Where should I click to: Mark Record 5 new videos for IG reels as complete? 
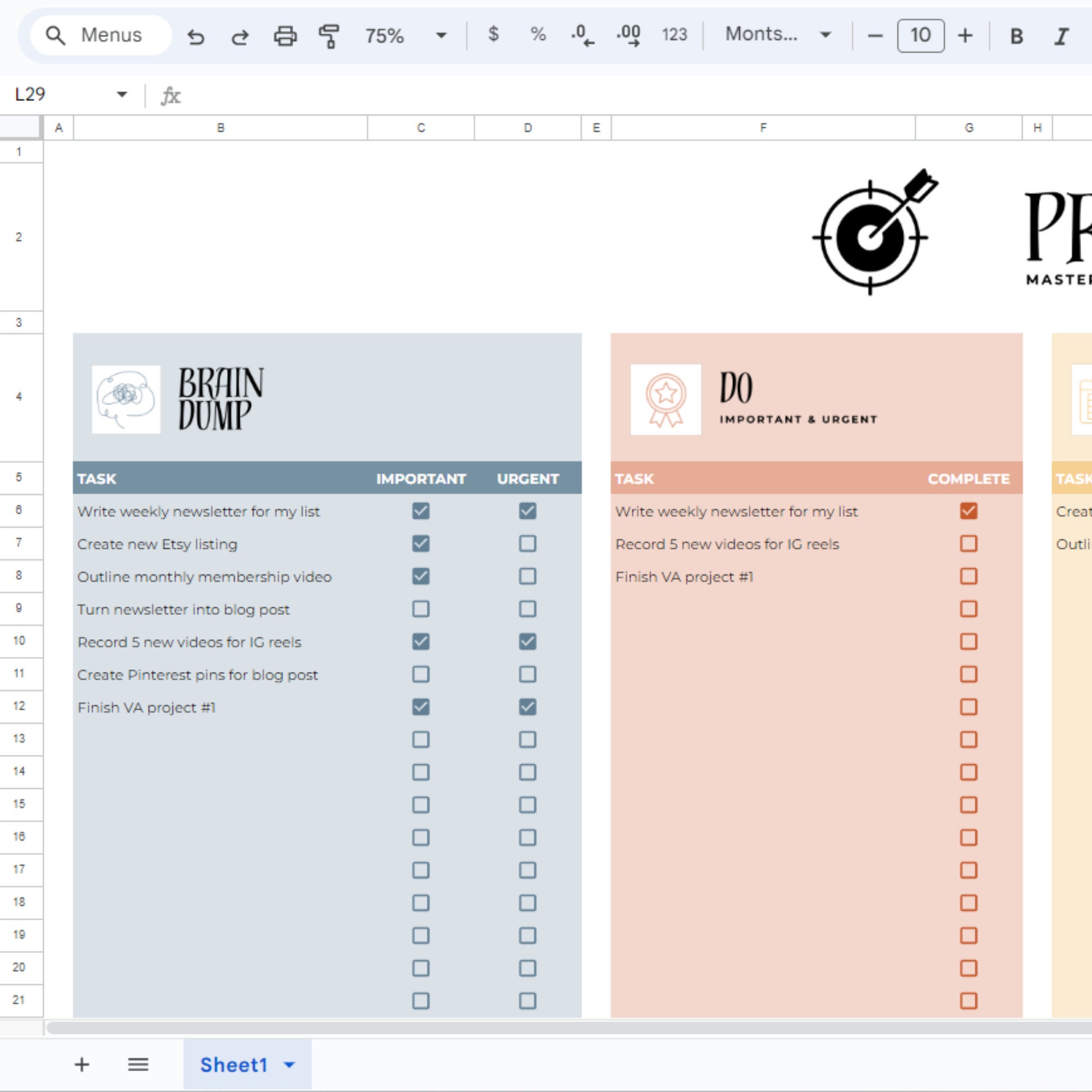(x=968, y=543)
